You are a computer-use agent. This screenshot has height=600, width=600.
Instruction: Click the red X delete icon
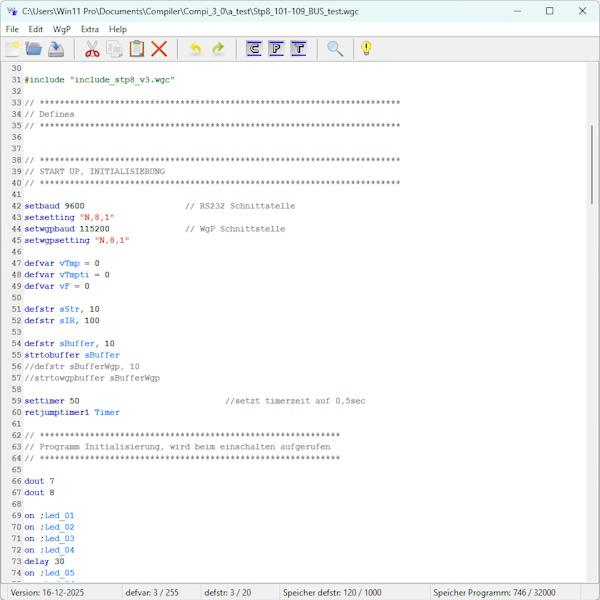pyautogui.click(x=158, y=49)
